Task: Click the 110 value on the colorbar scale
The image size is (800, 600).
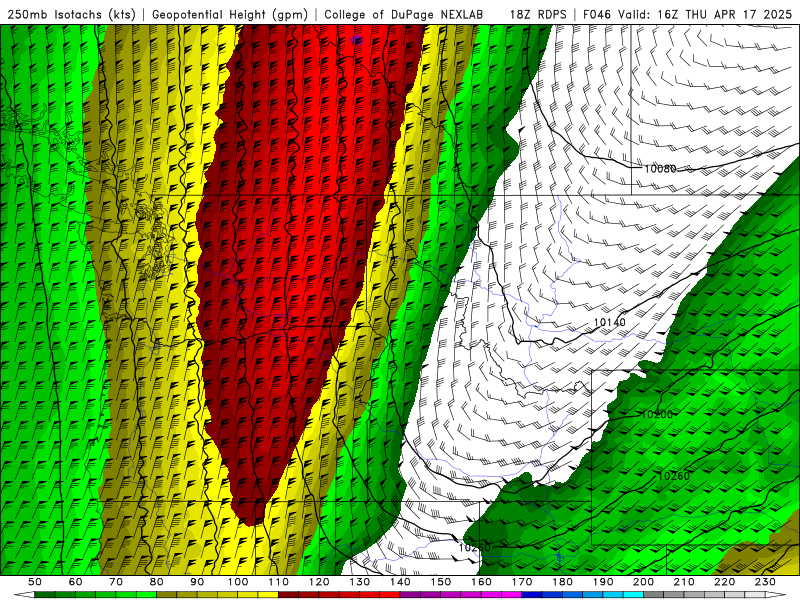Action: click(279, 582)
